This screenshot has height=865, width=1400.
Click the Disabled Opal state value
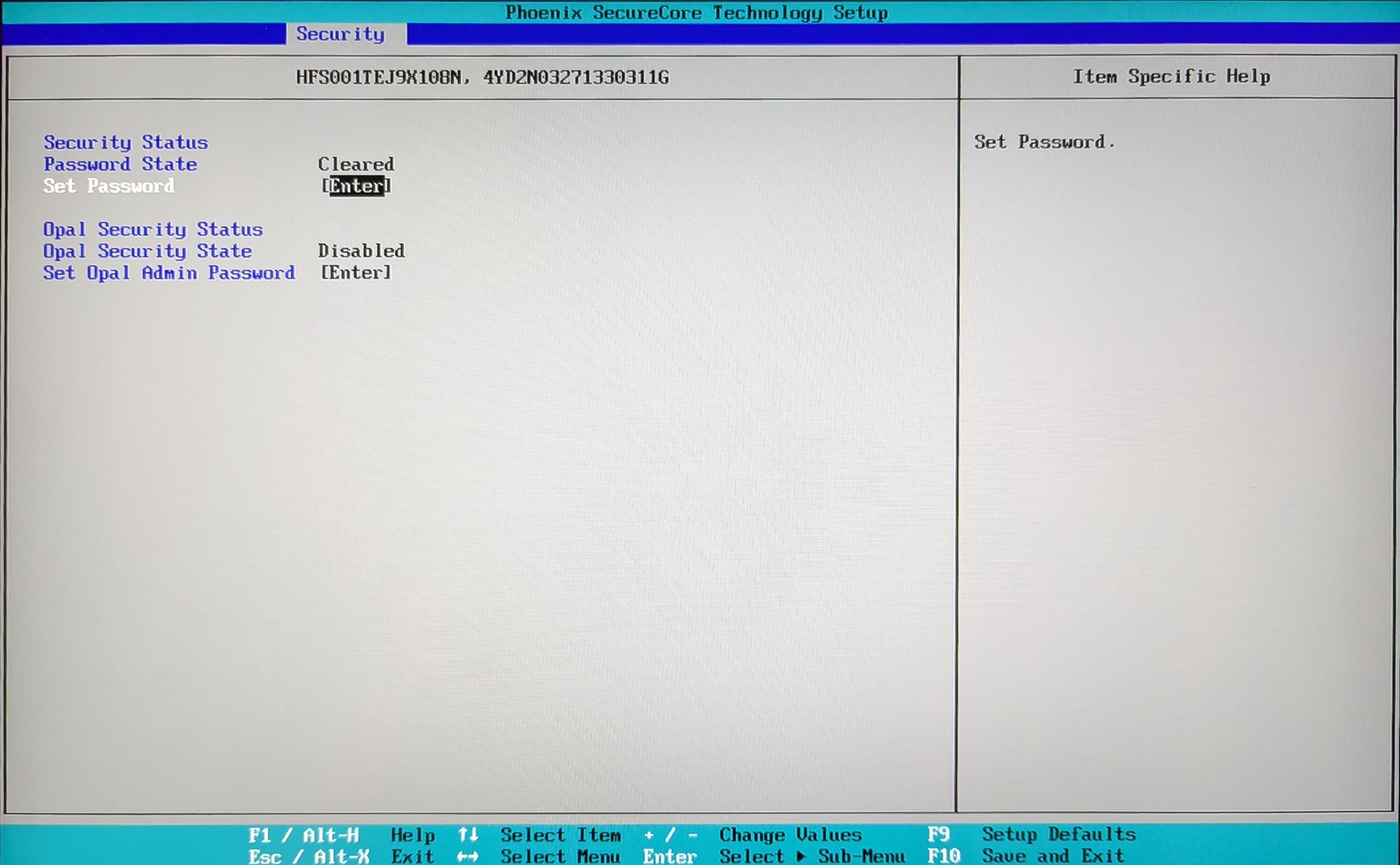click(x=361, y=251)
